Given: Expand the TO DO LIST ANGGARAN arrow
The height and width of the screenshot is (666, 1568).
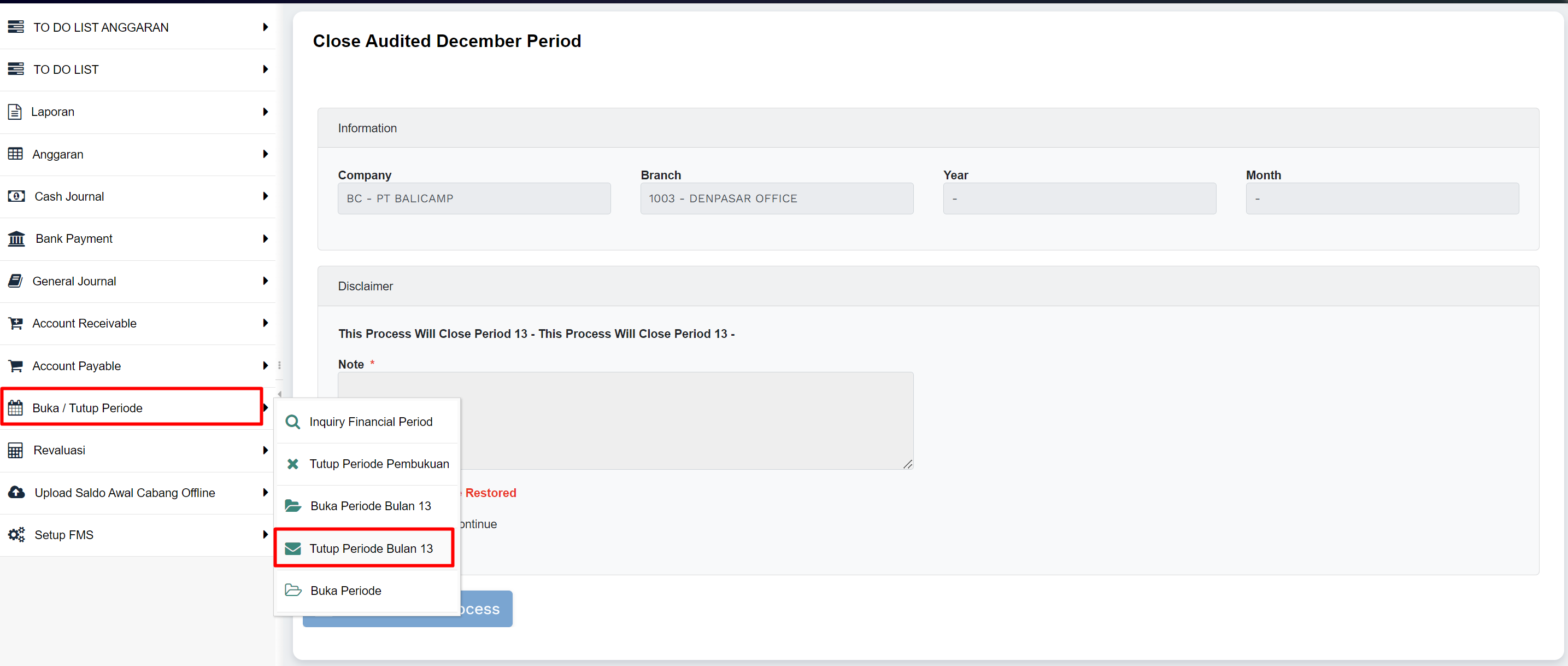Looking at the screenshot, I should coord(266,27).
